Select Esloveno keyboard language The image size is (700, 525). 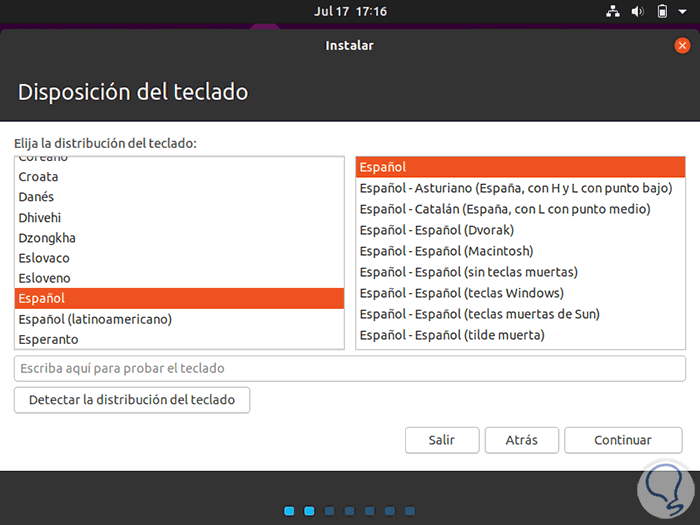tap(179, 278)
